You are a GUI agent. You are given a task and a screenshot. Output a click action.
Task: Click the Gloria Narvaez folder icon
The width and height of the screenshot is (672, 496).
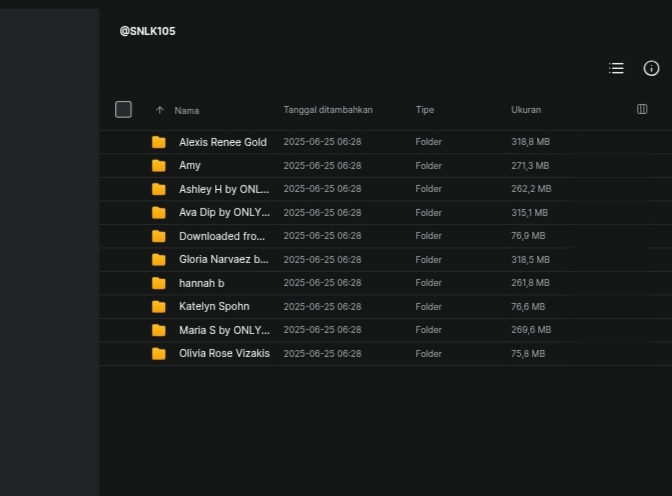[x=159, y=259]
